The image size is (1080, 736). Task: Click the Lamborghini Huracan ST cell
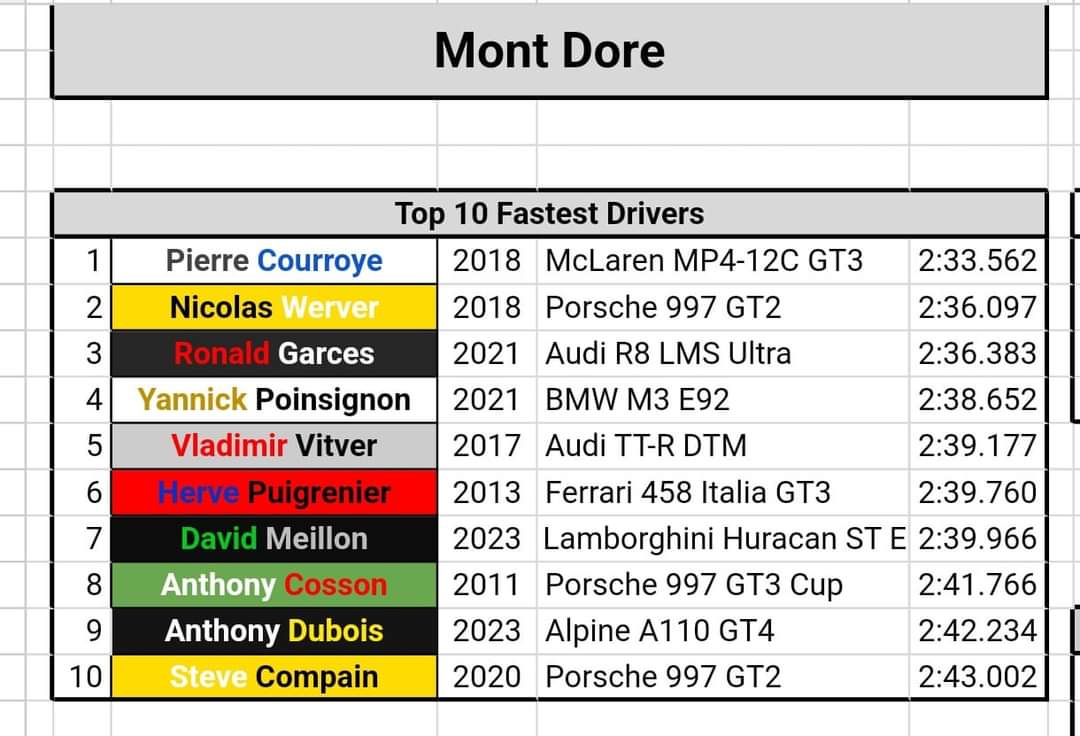click(722, 538)
